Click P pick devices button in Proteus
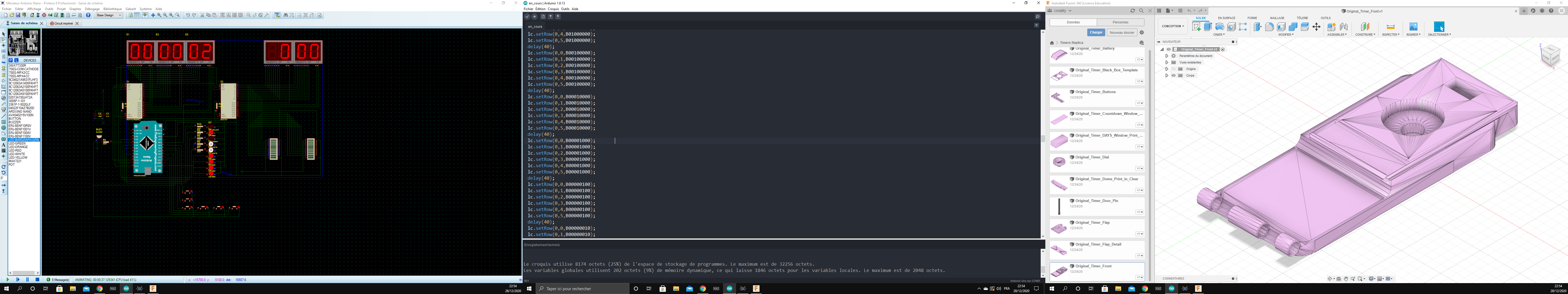 [x=11, y=60]
